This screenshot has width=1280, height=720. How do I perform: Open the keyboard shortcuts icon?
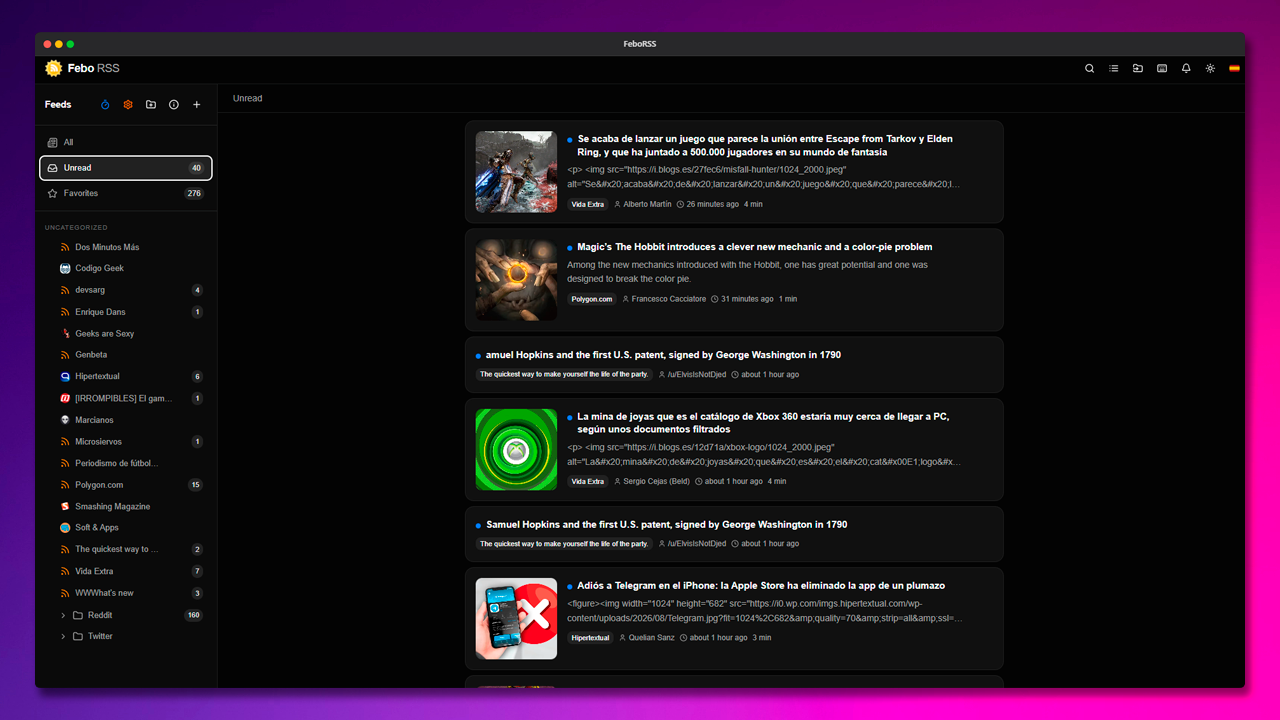(1162, 69)
